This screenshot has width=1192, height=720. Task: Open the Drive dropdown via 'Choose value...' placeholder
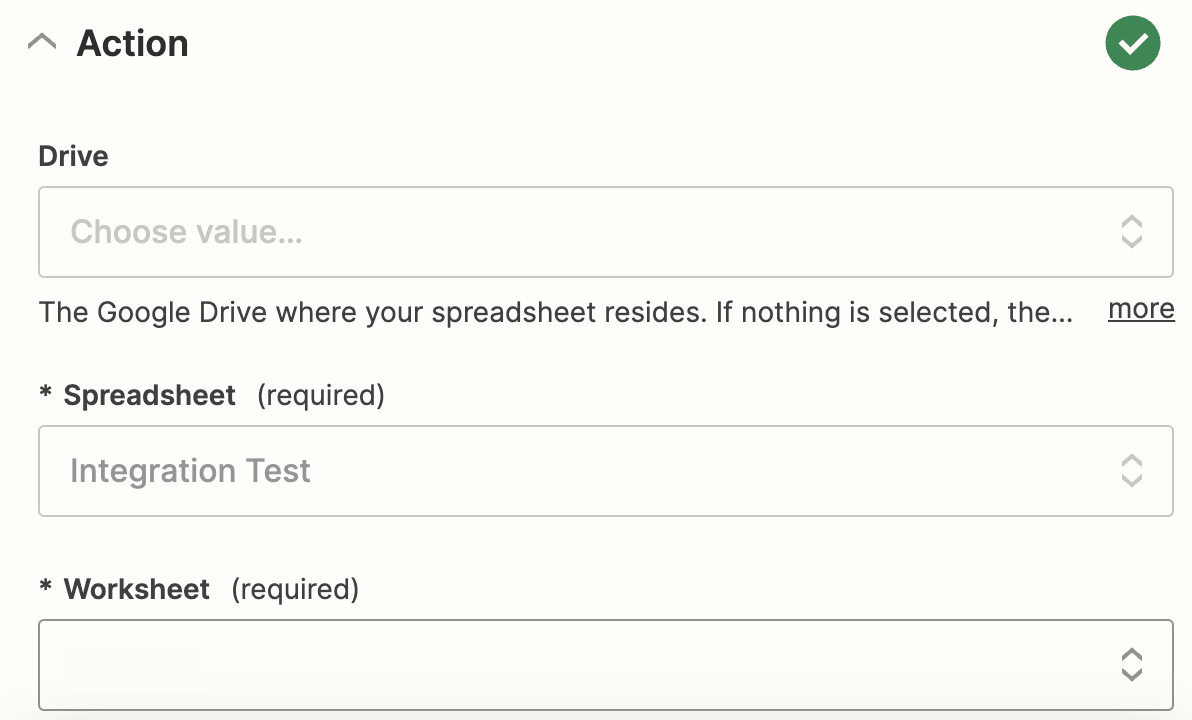[186, 232]
